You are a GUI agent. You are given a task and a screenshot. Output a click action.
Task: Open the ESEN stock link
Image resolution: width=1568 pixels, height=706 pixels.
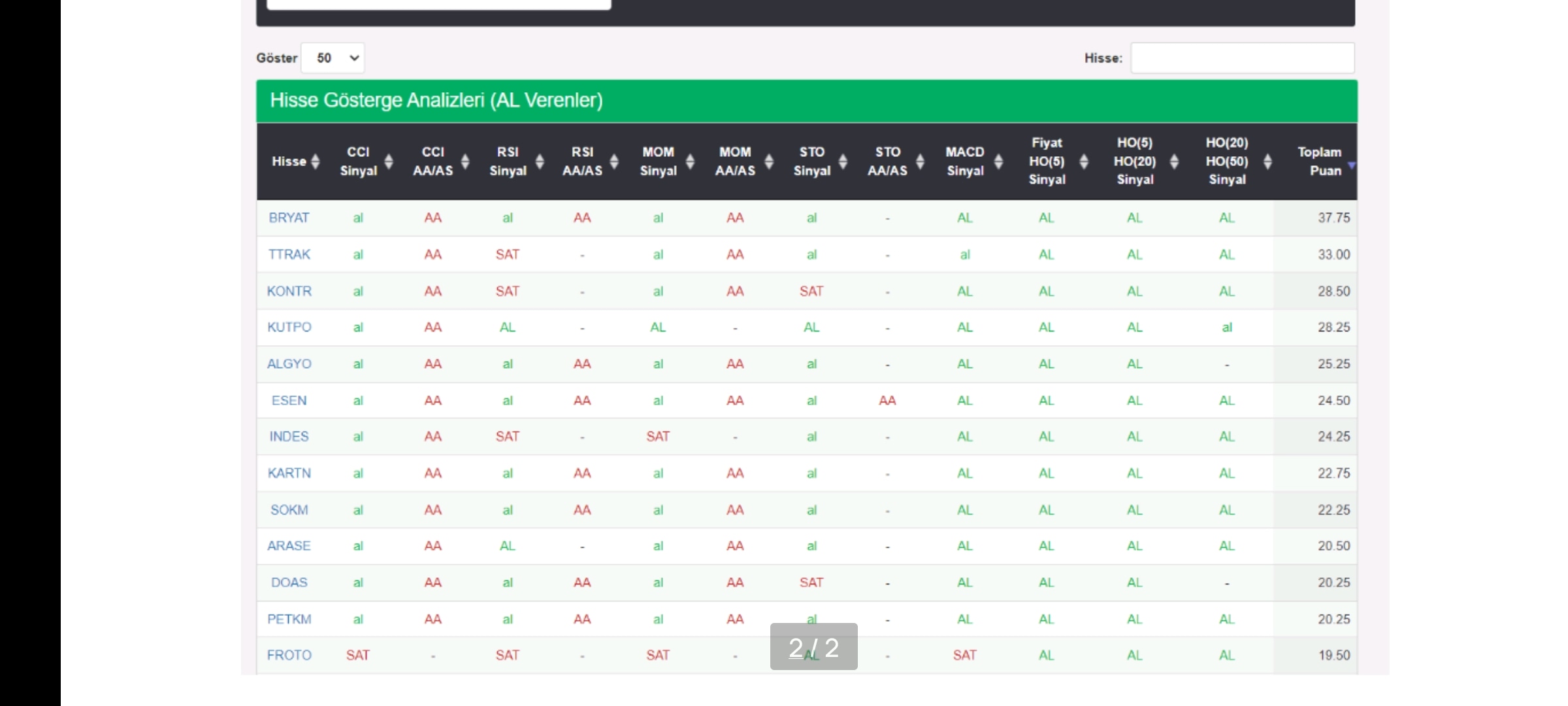click(289, 400)
